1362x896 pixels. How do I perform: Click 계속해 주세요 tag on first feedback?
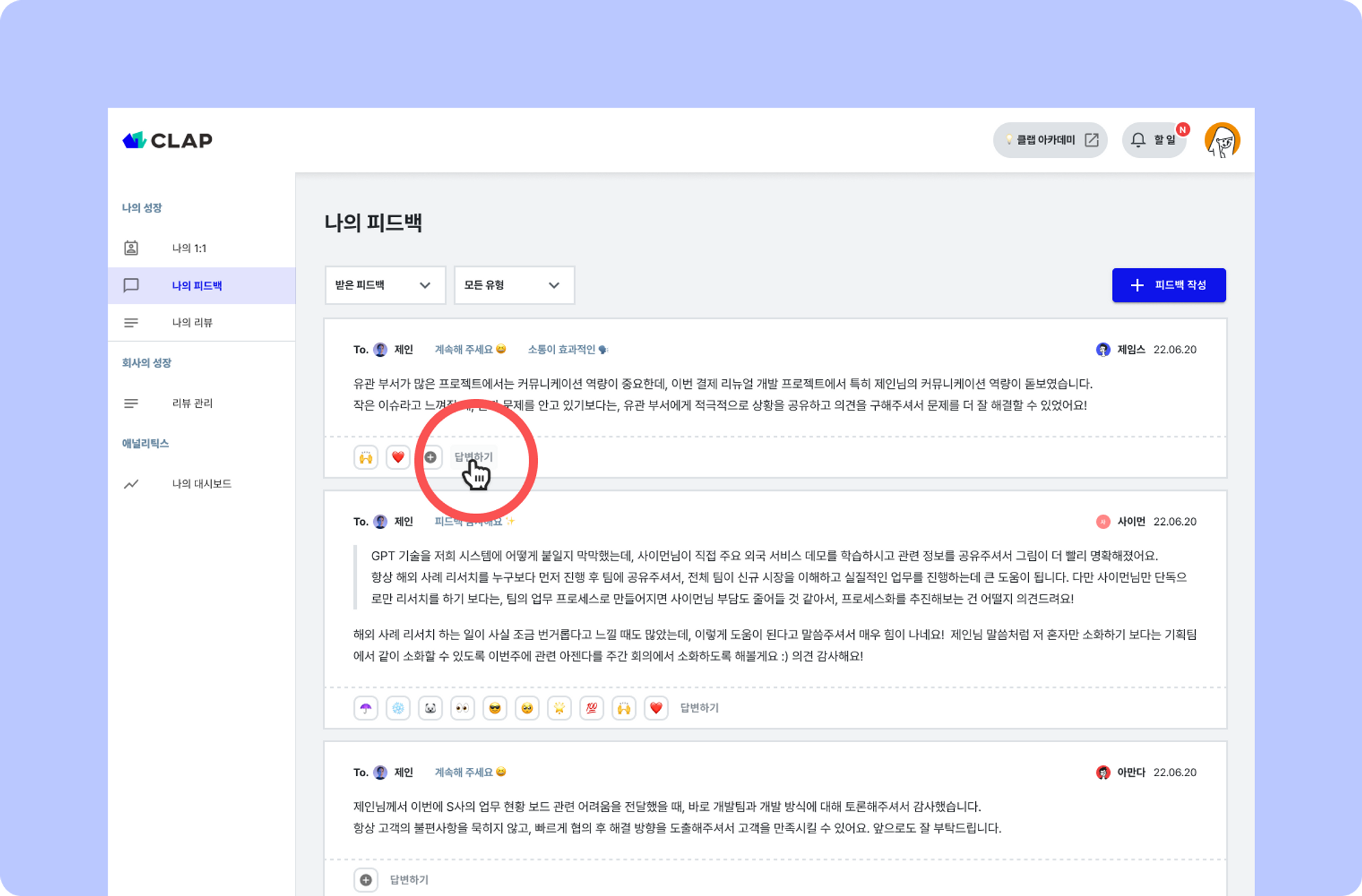pos(470,349)
